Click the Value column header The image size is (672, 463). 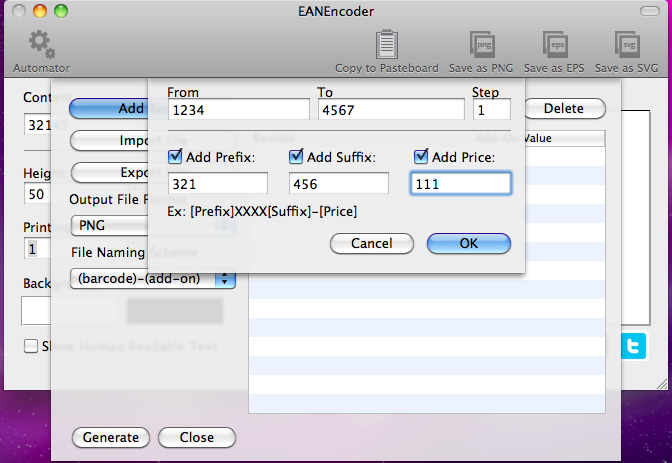(x=565, y=138)
